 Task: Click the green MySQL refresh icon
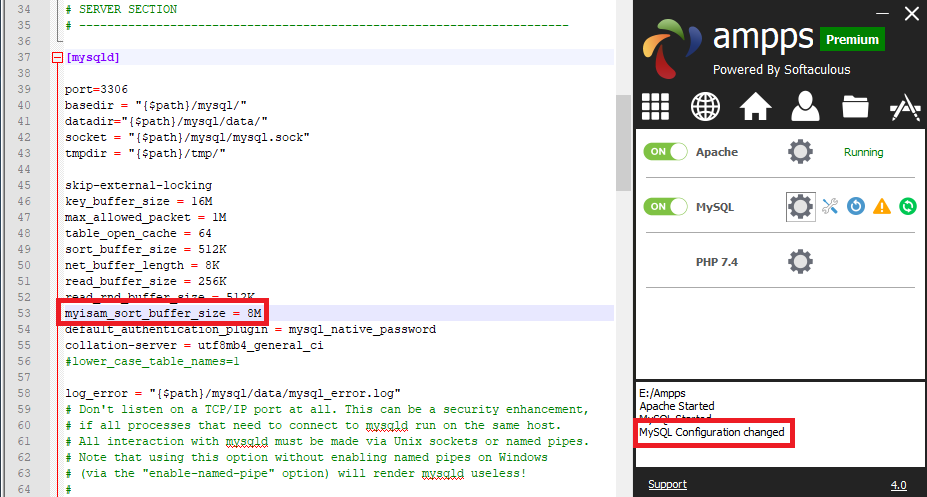click(x=907, y=207)
